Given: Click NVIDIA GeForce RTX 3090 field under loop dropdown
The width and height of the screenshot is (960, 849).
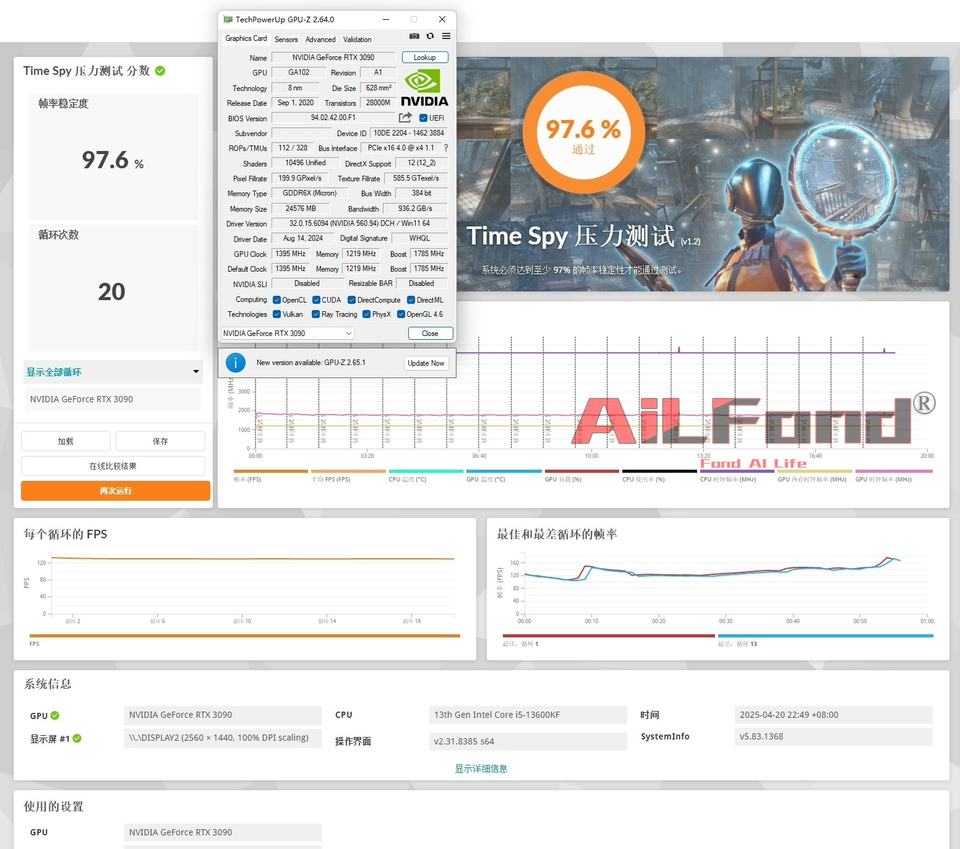Looking at the screenshot, I should tap(113, 399).
